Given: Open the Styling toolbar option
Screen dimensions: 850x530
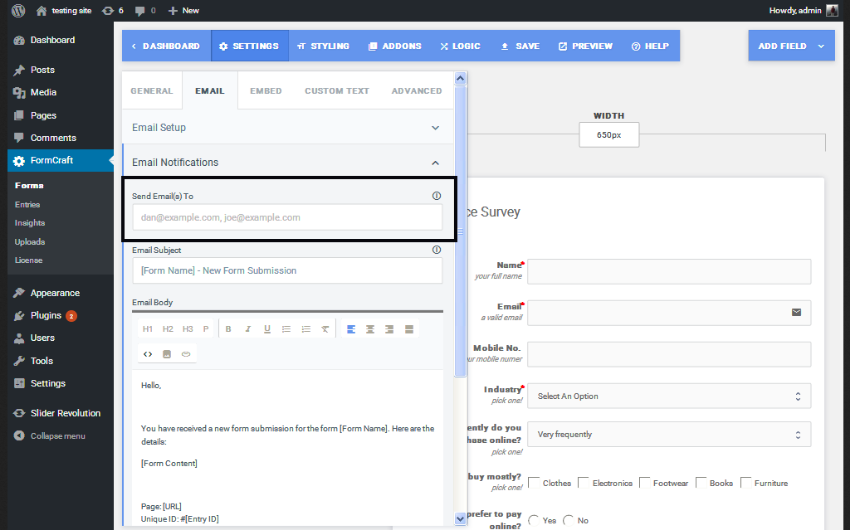Looking at the screenshot, I should click(x=324, y=46).
